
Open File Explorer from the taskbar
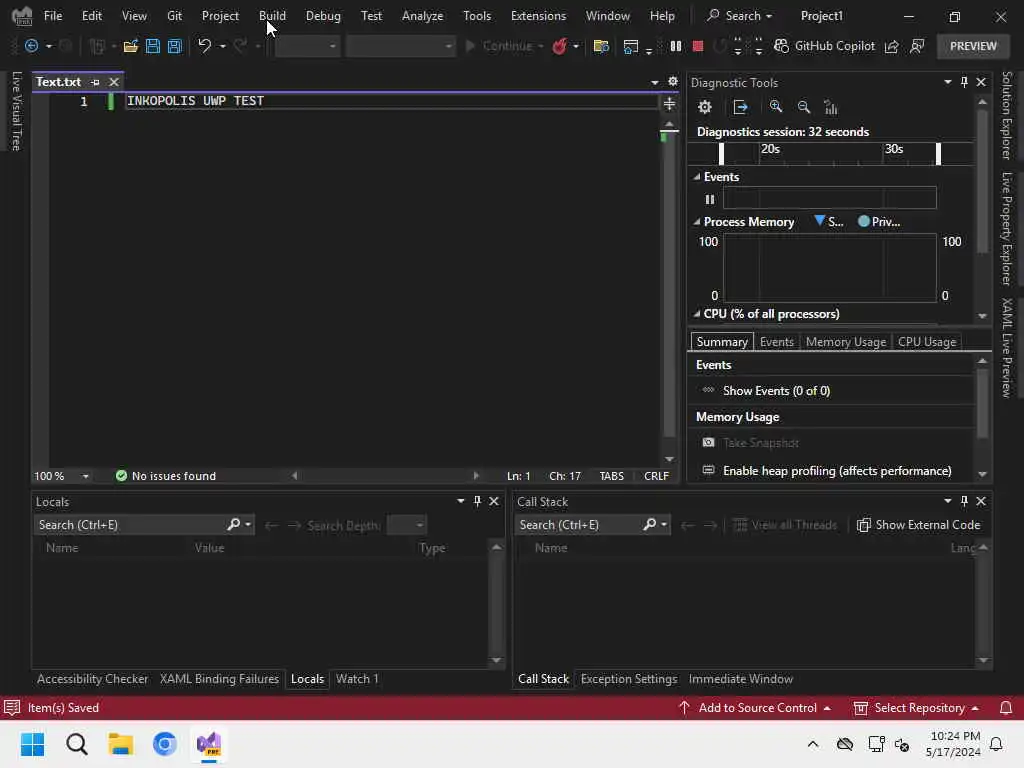click(x=121, y=744)
